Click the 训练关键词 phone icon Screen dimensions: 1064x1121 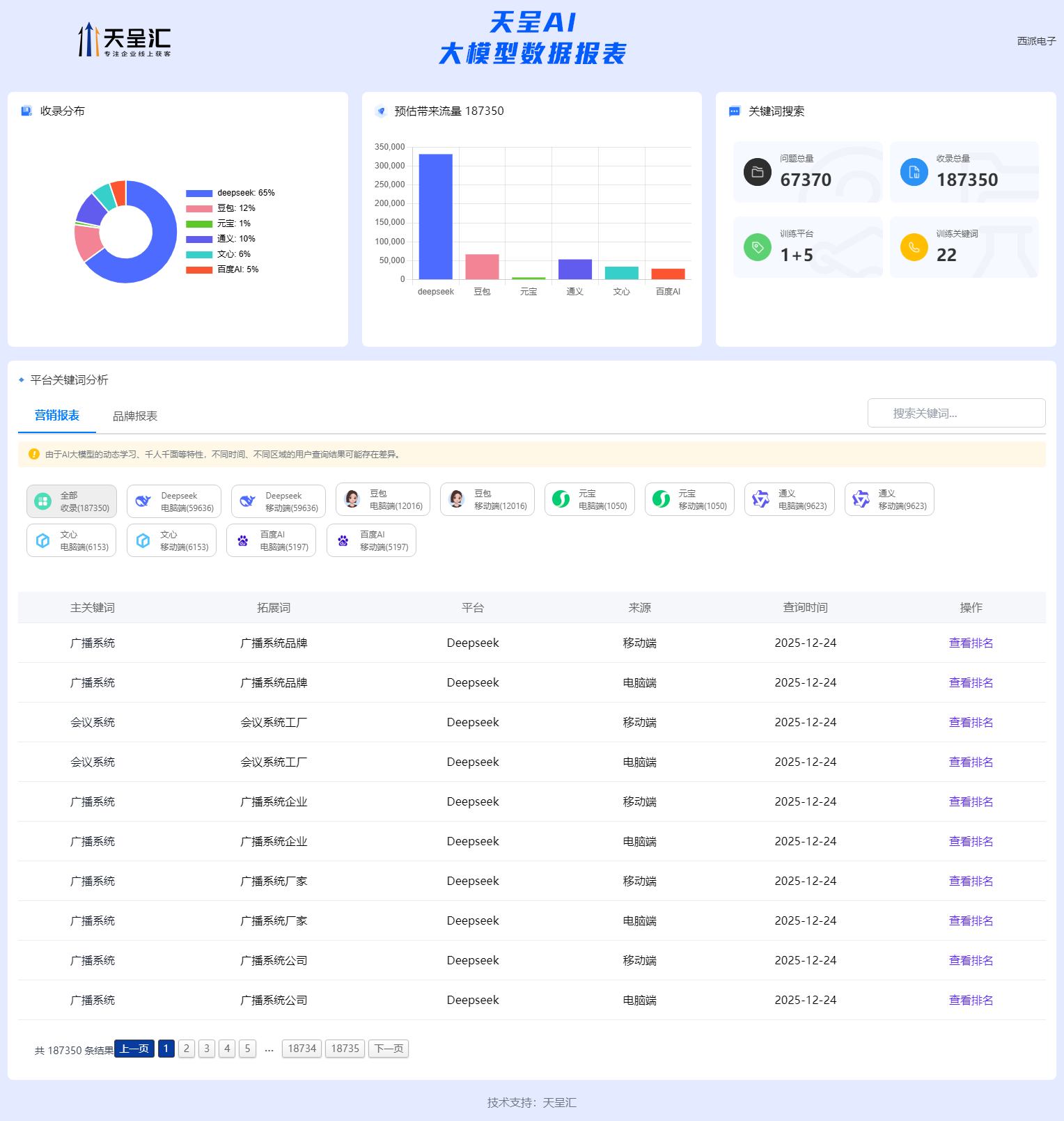914,247
